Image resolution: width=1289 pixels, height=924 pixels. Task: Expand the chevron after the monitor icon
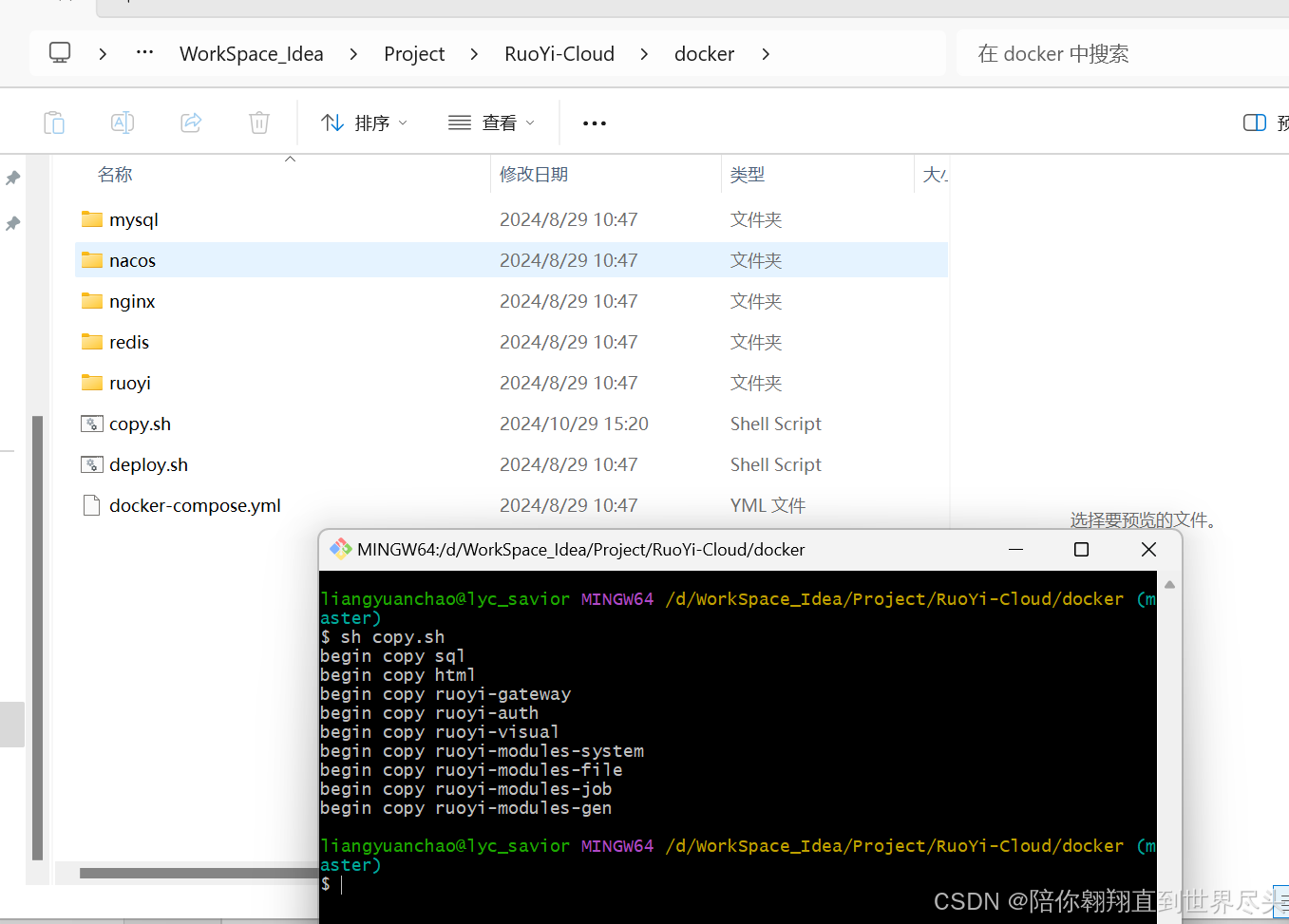pos(103,54)
